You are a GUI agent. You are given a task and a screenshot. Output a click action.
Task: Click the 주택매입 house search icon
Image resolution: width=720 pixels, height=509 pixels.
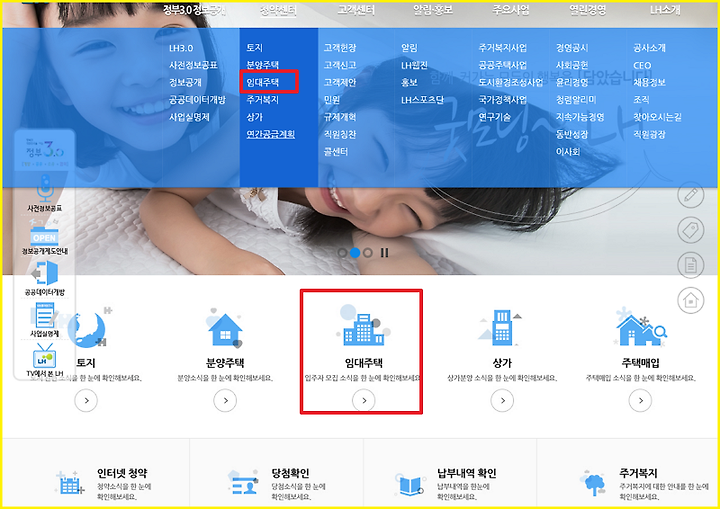(x=641, y=328)
